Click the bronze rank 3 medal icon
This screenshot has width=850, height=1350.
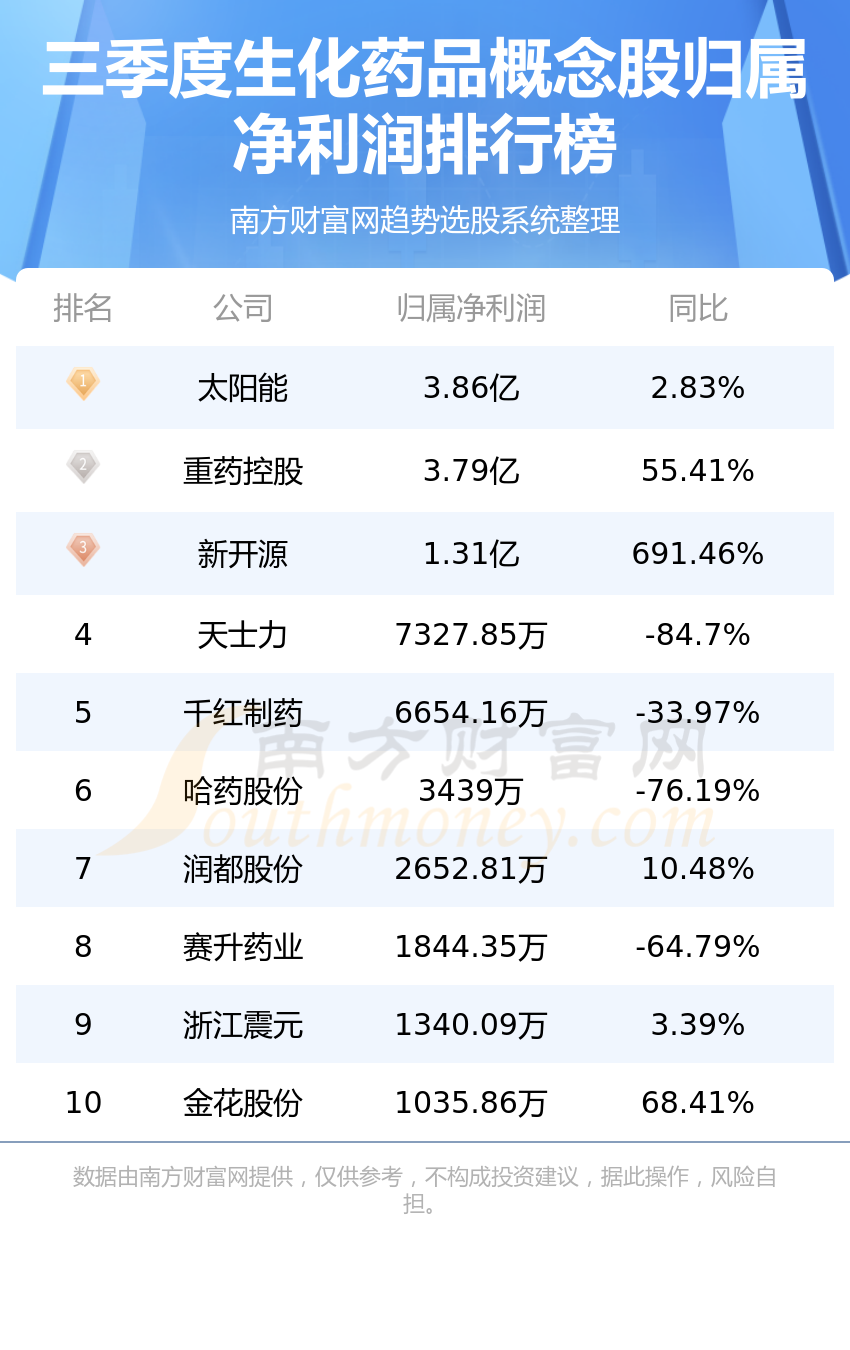coord(83,550)
